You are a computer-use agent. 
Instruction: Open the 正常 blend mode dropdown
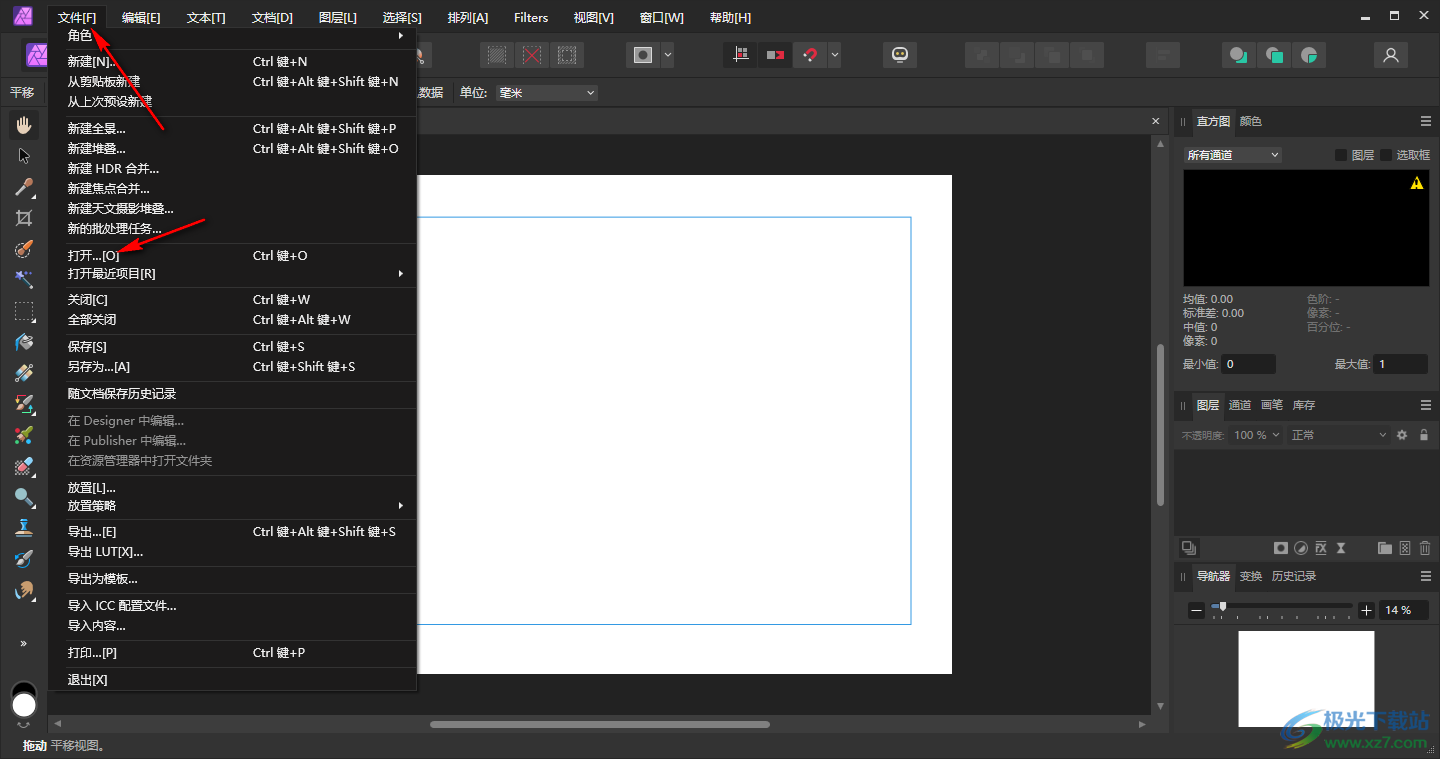click(1338, 435)
